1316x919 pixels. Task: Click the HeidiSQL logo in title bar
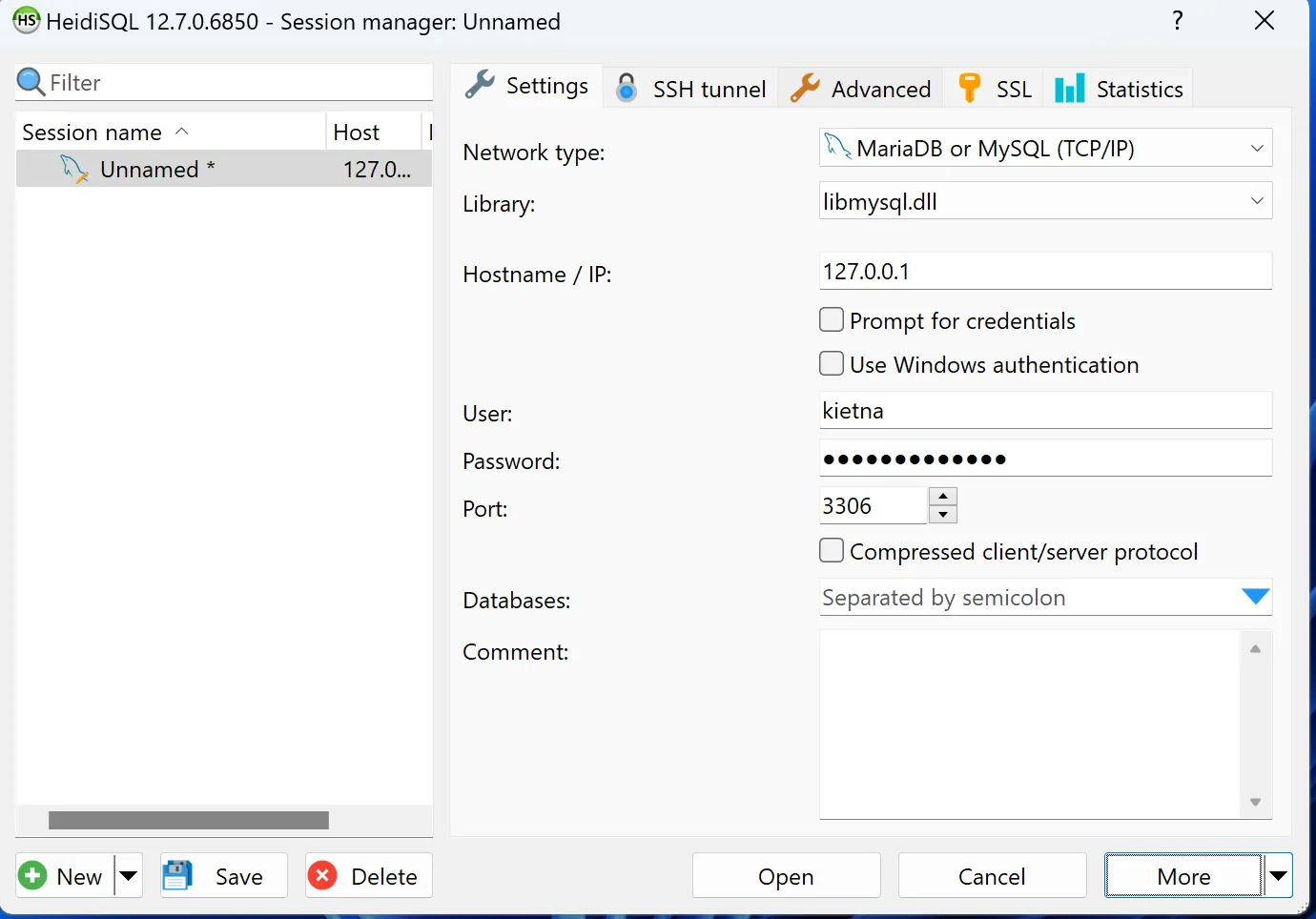pos(27,20)
